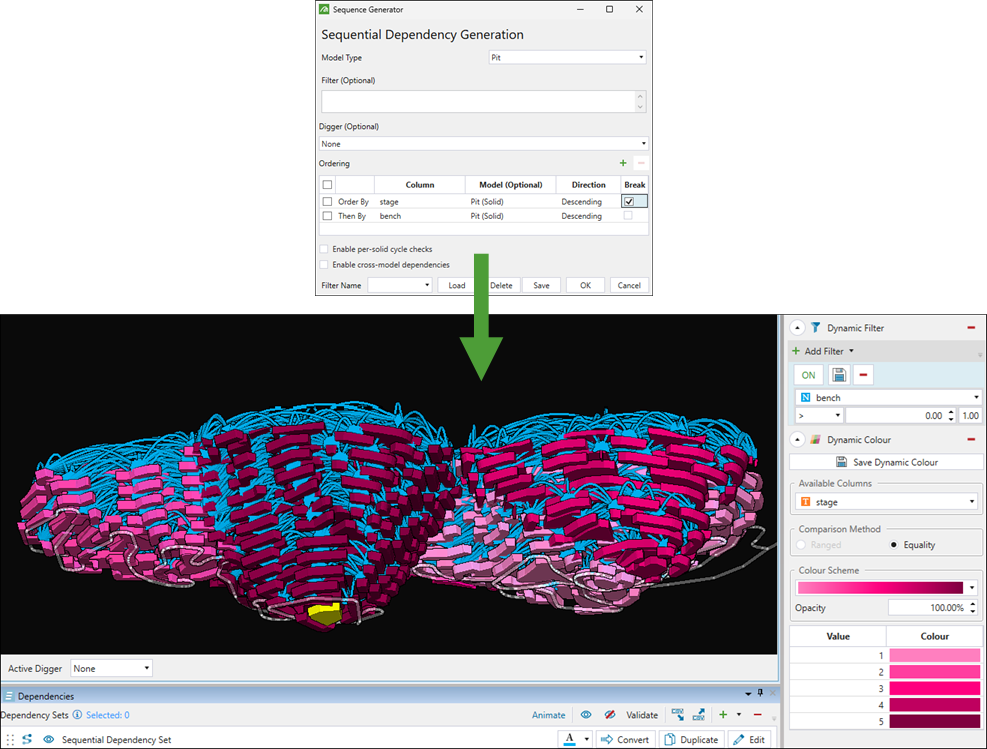Open the Model Type dropdown
This screenshot has height=749, width=987.
(x=566, y=58)
